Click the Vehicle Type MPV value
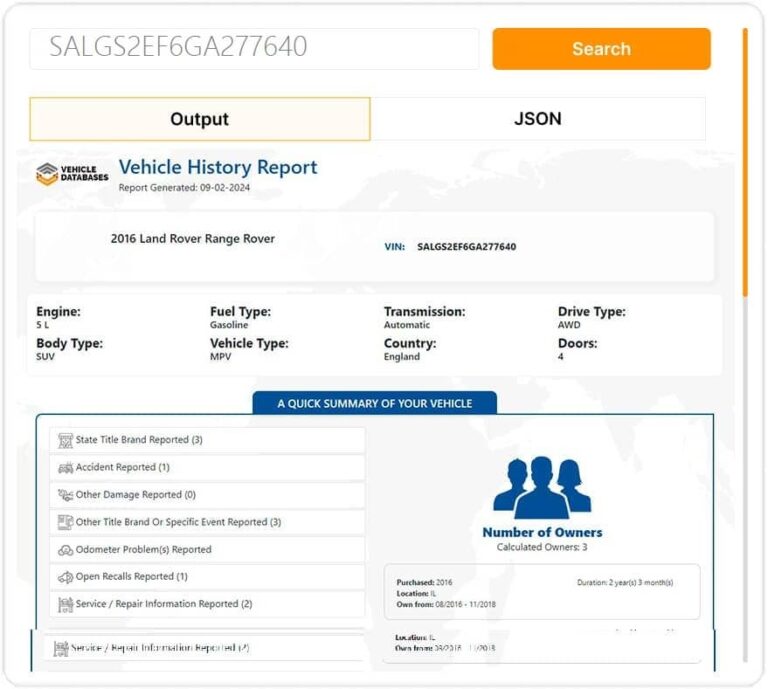 point(220,357)
